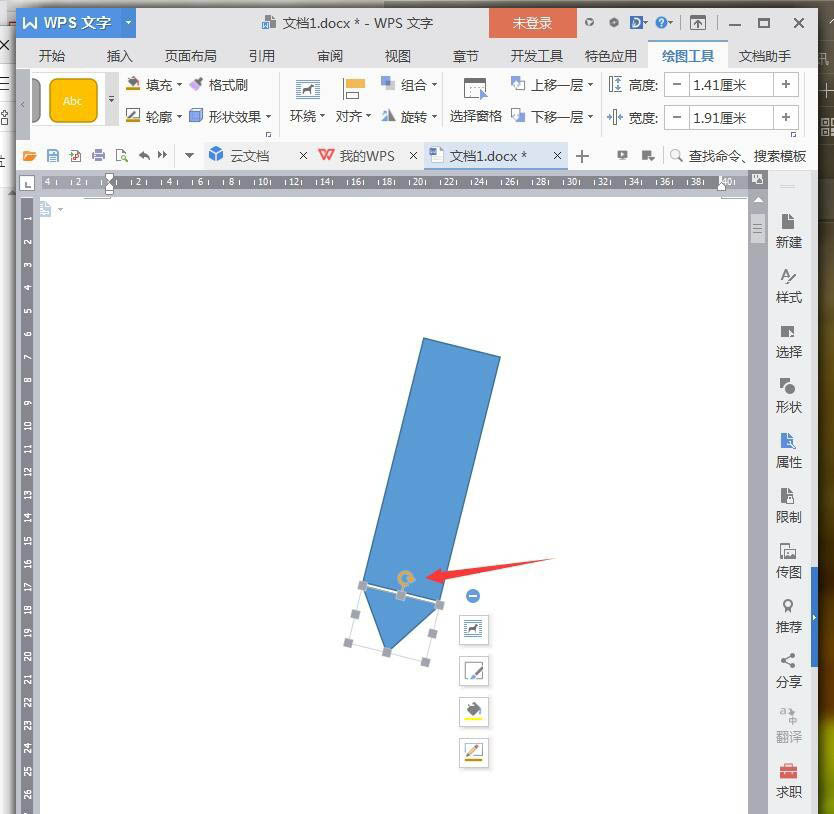This screenshot has height=814, width=834.
Task: Click the print preview icon
Action: (122, 156)
